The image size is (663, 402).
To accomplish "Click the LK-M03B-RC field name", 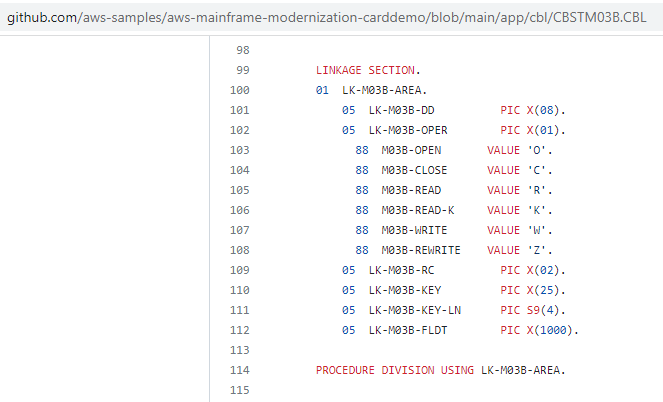I will [x=401, y=270].
